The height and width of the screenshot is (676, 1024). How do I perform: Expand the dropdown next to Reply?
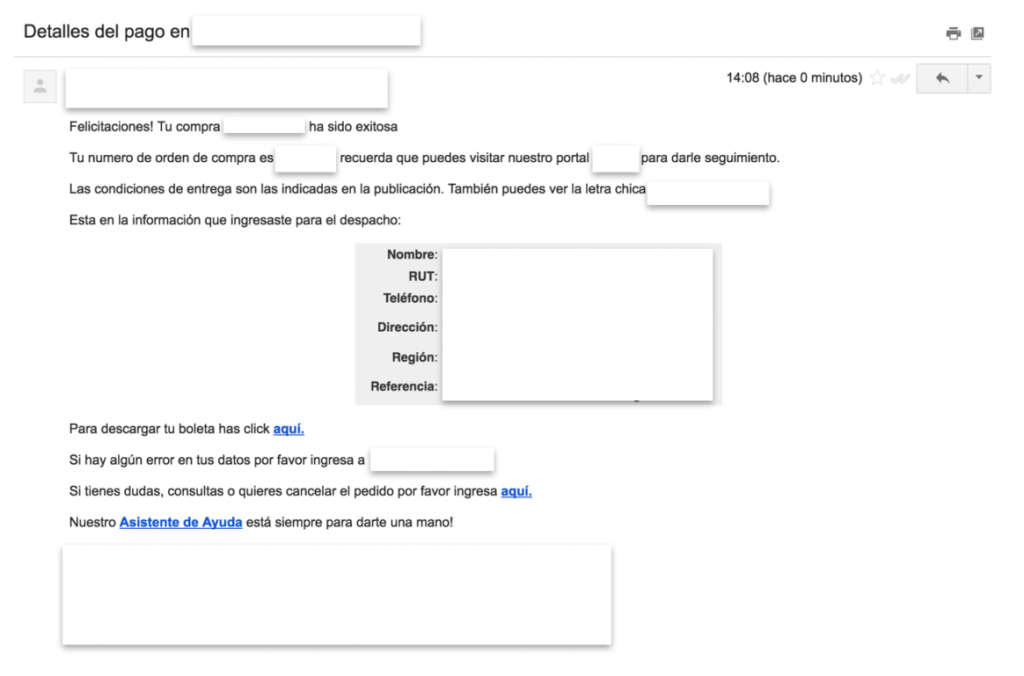[x=979, y=79]
